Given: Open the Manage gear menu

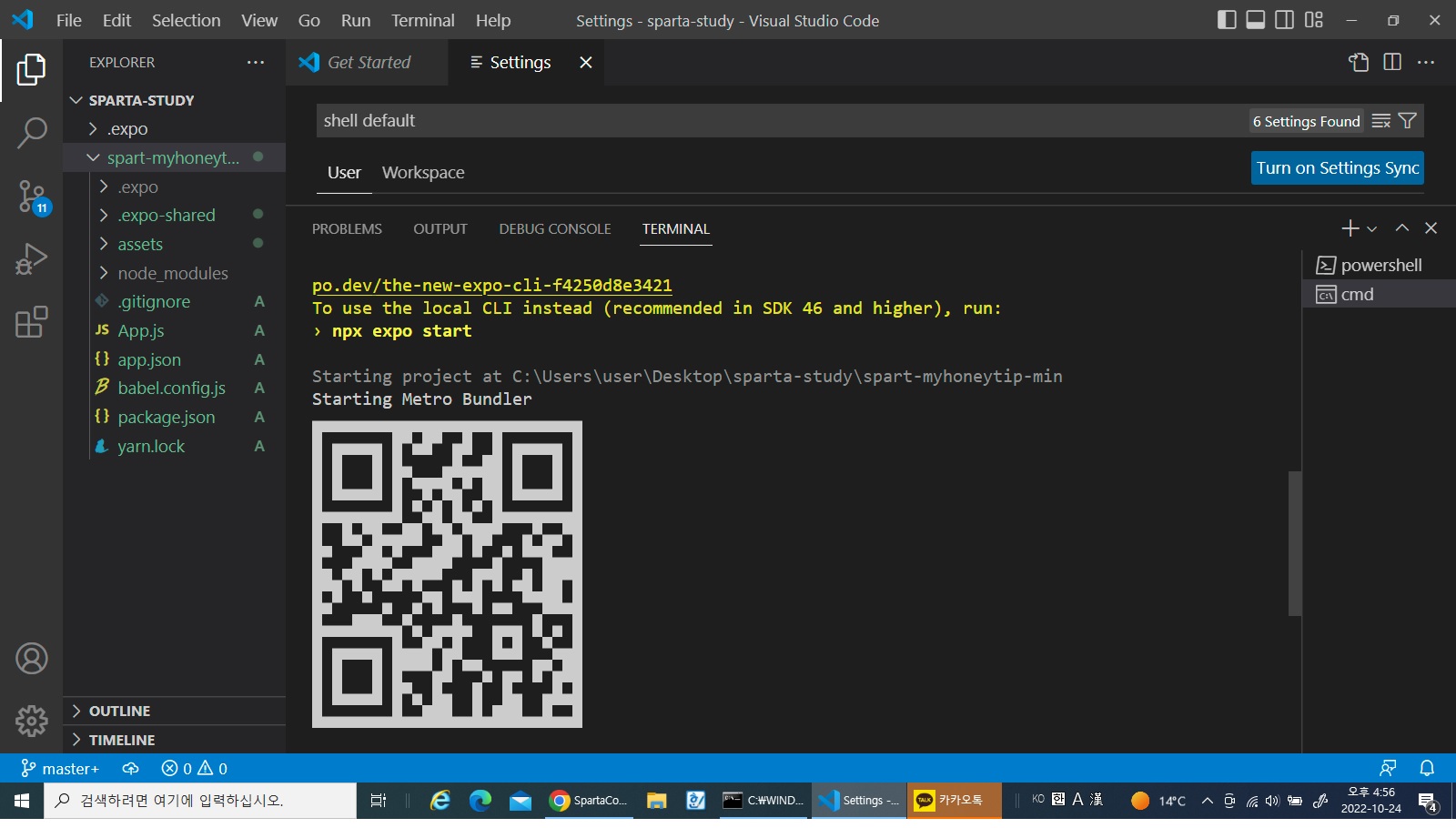Looking at the screenshot, I should [x=31, y=721].
